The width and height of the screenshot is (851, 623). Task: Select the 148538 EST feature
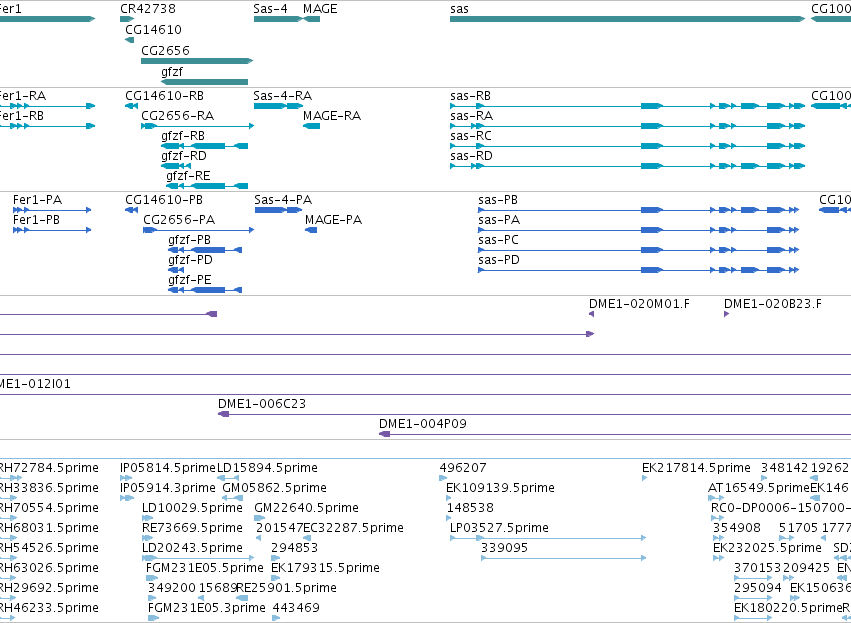449,518
